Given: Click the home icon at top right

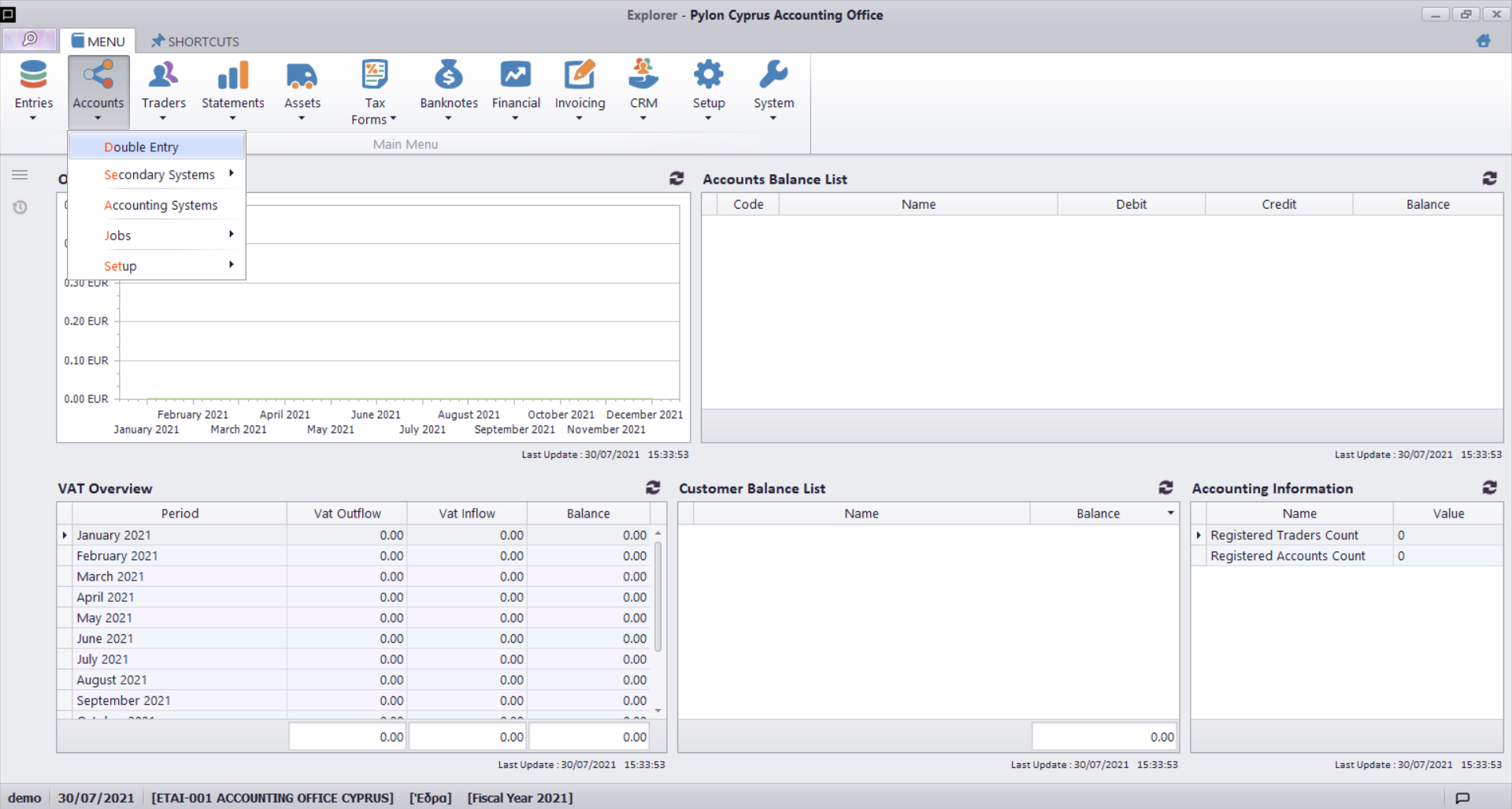Looking at the screenshot, I should pos(1483,41).
